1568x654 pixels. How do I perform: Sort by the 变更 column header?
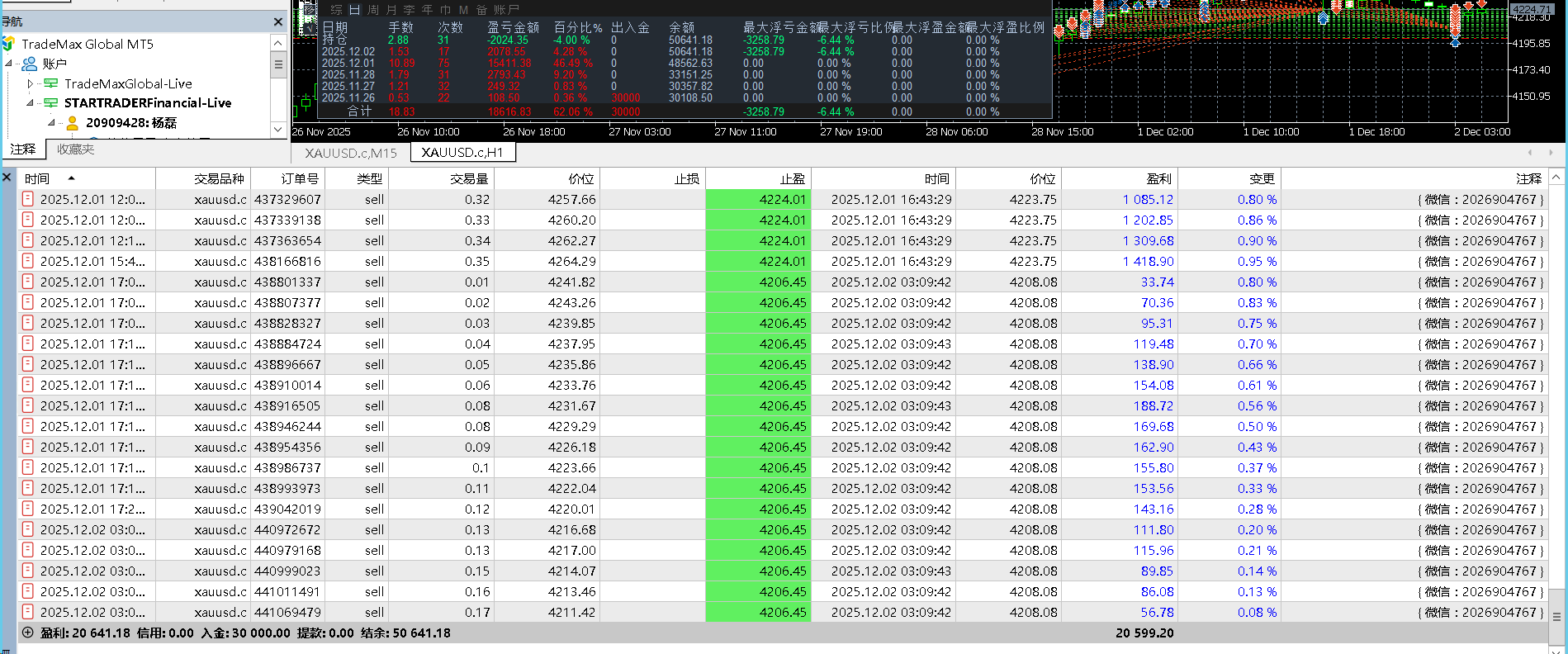pyautogui.click(x=1229, y=178)
